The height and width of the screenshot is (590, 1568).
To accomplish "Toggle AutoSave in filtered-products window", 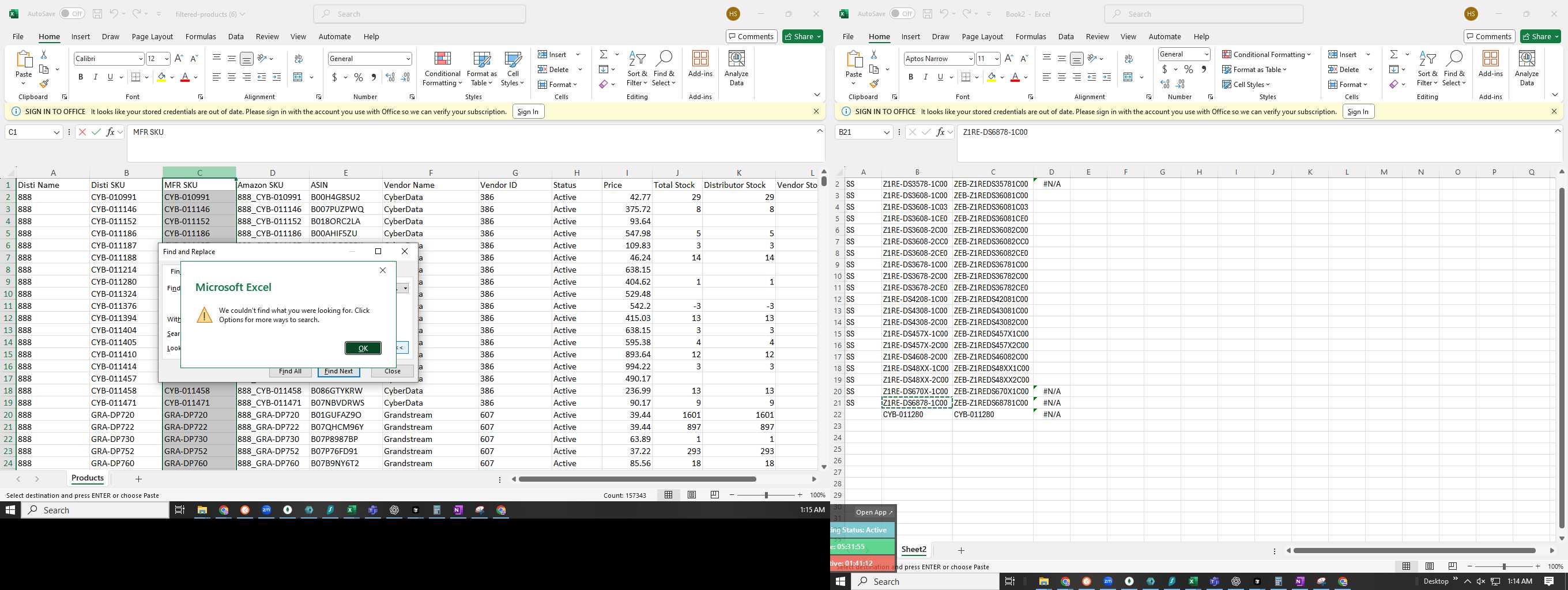I will (72, 13).
